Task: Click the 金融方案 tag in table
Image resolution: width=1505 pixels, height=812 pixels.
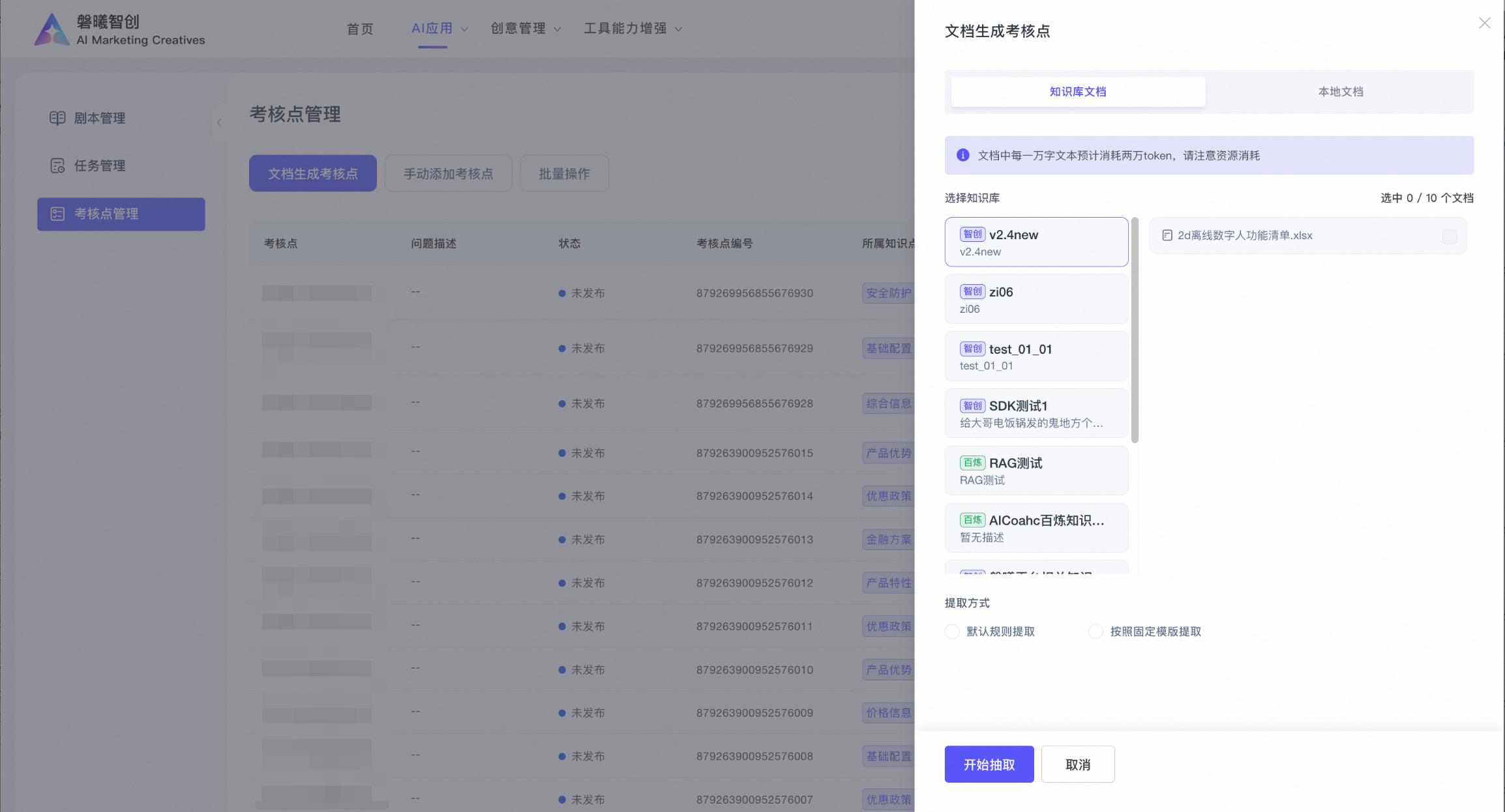Action: click(x=888, y=540)
